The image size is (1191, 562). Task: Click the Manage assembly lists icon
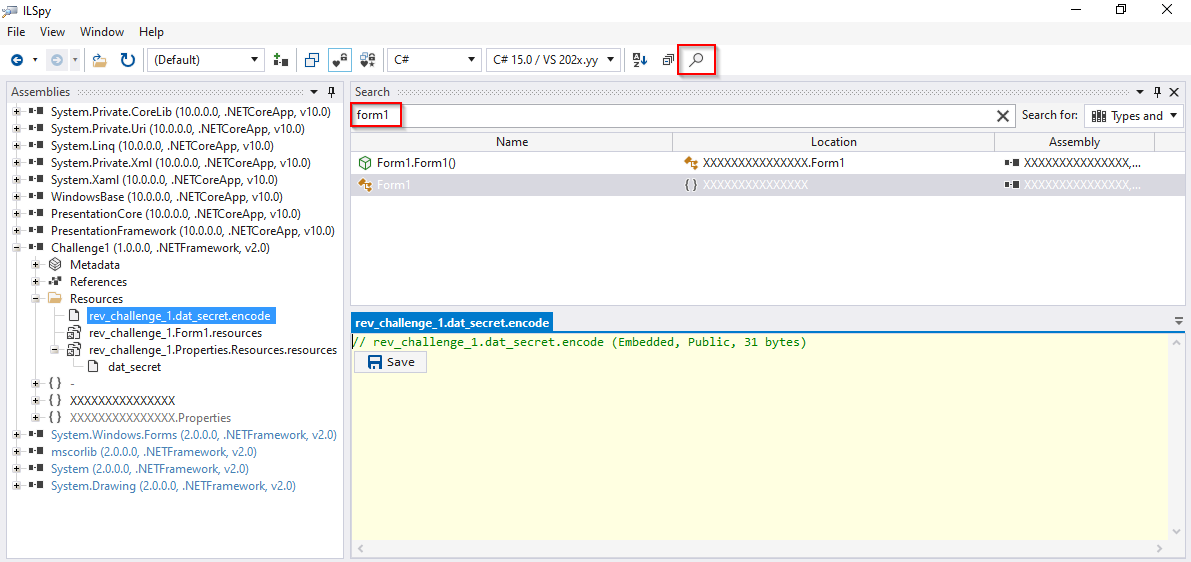[281, 60]
